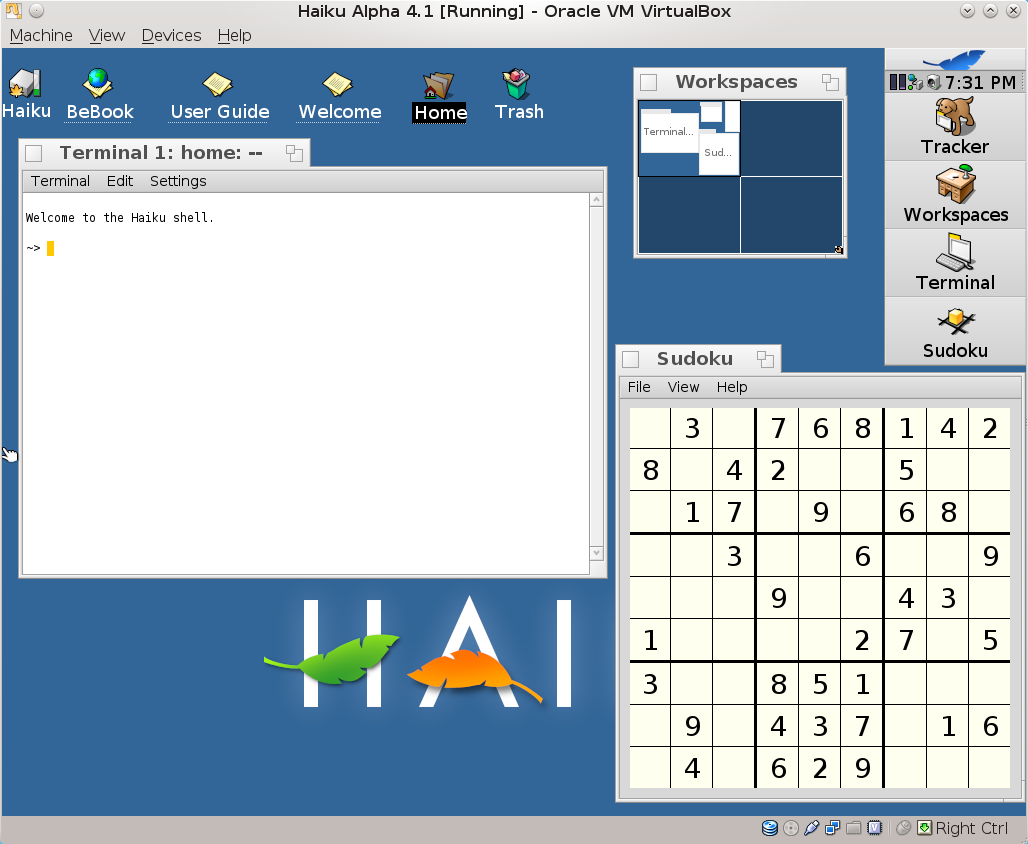This screenshot has height=844, width=1028.
Task: Select the empty top-left Sudoku cell
Action: [x=650, y=429]
